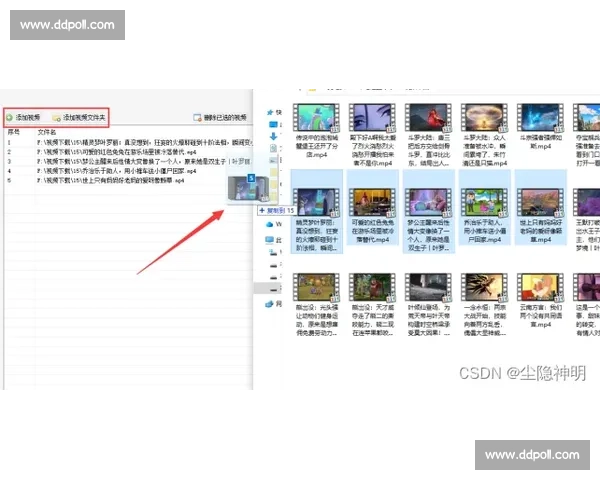Open This PC monitor icon in sidebar
Viewport: 600px width, 480px height.
pos(270,240)
